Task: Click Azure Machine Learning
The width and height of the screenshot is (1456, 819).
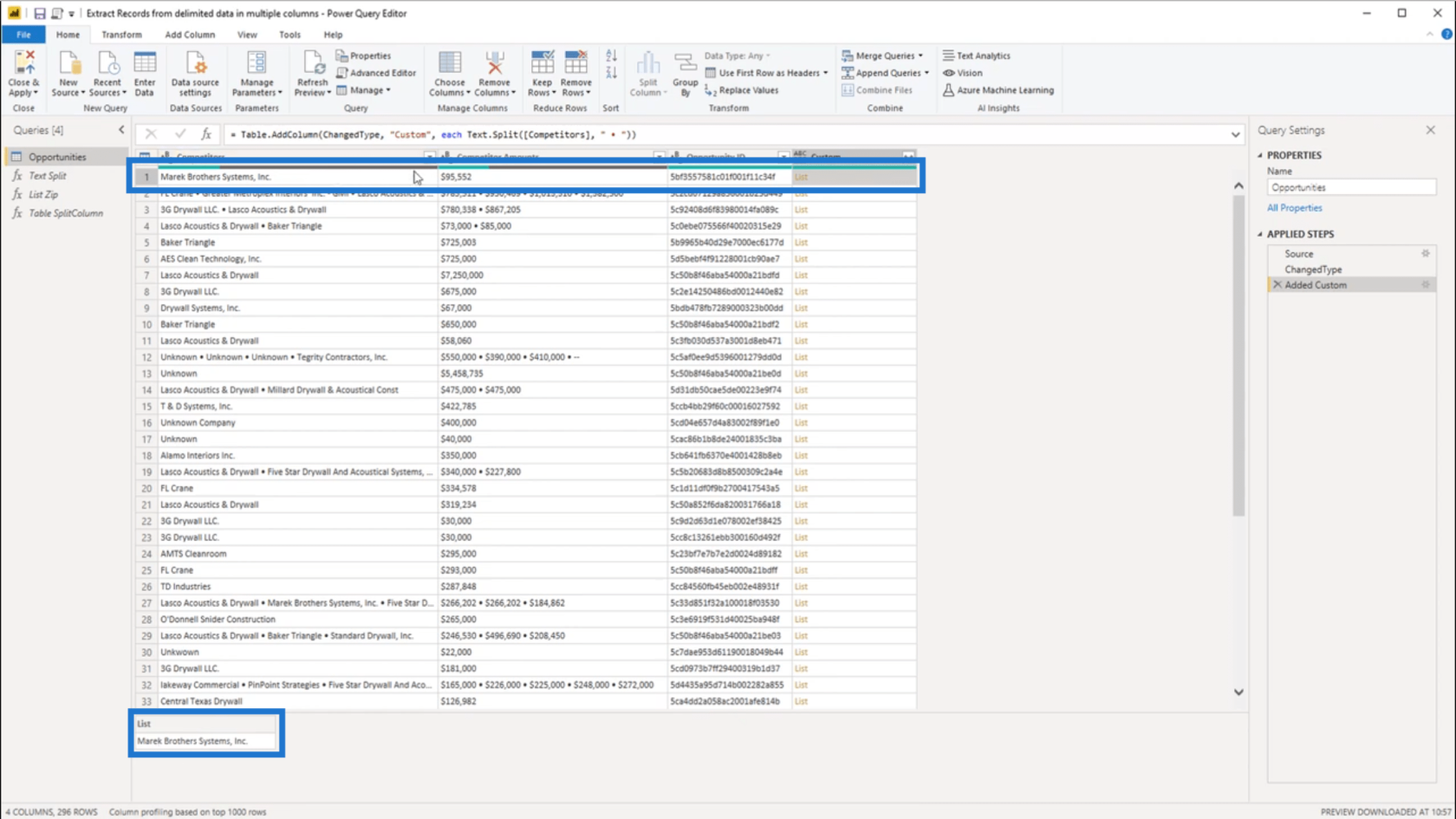Action: point(998,90)
